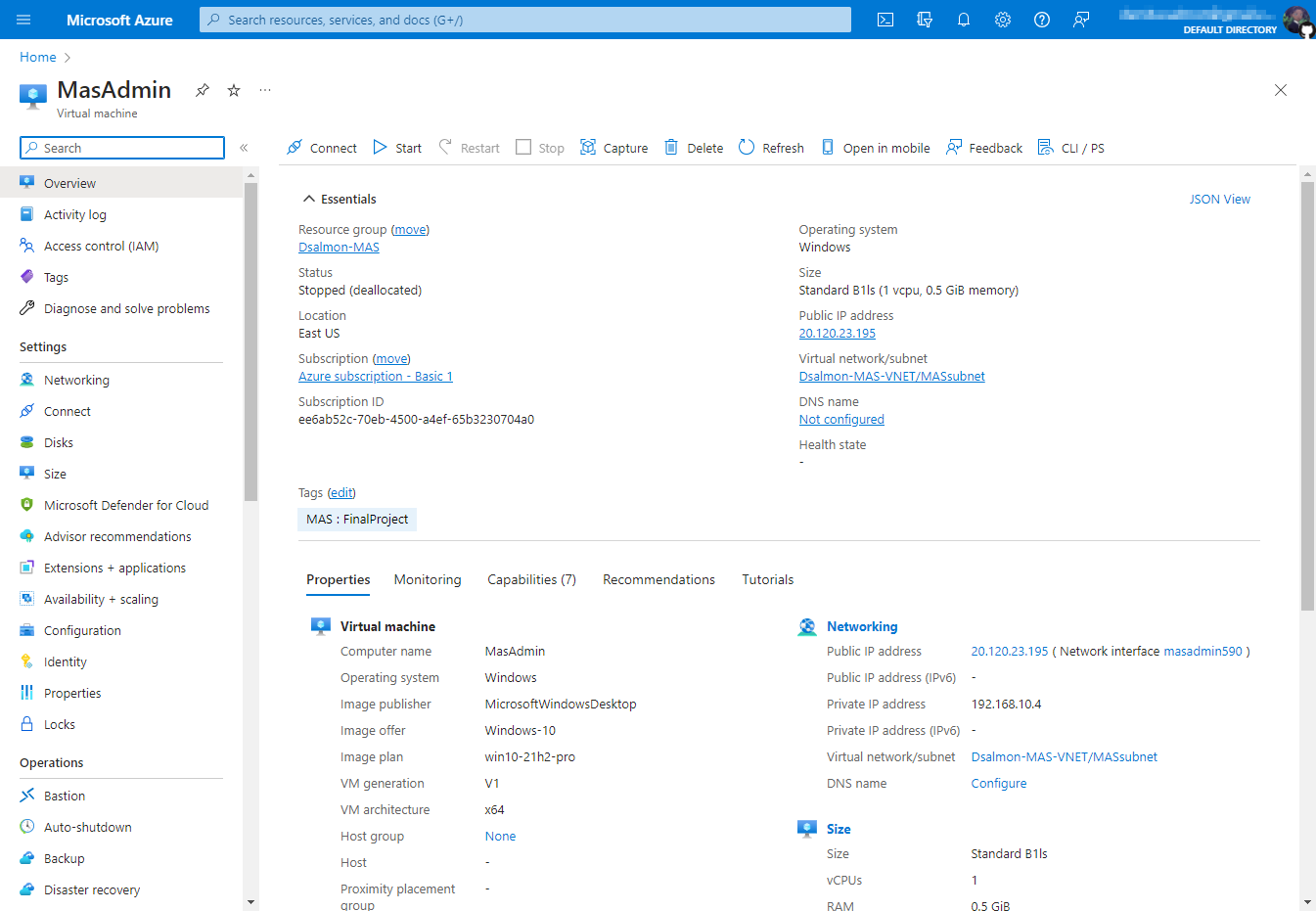
Task: Open JSON View
Action: [x=1220, y=199]
